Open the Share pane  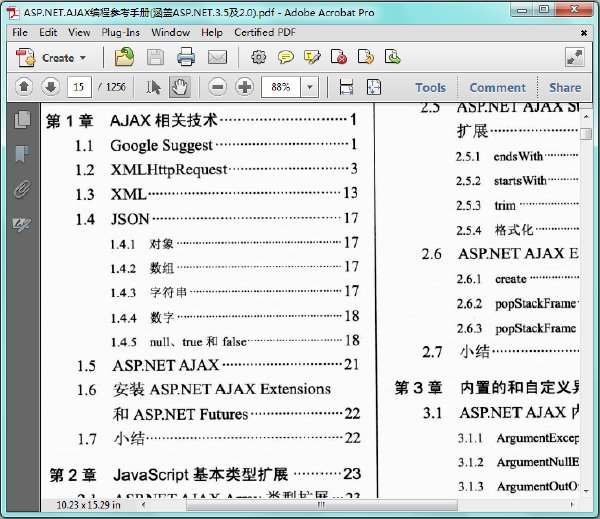[x=565, y=88]
